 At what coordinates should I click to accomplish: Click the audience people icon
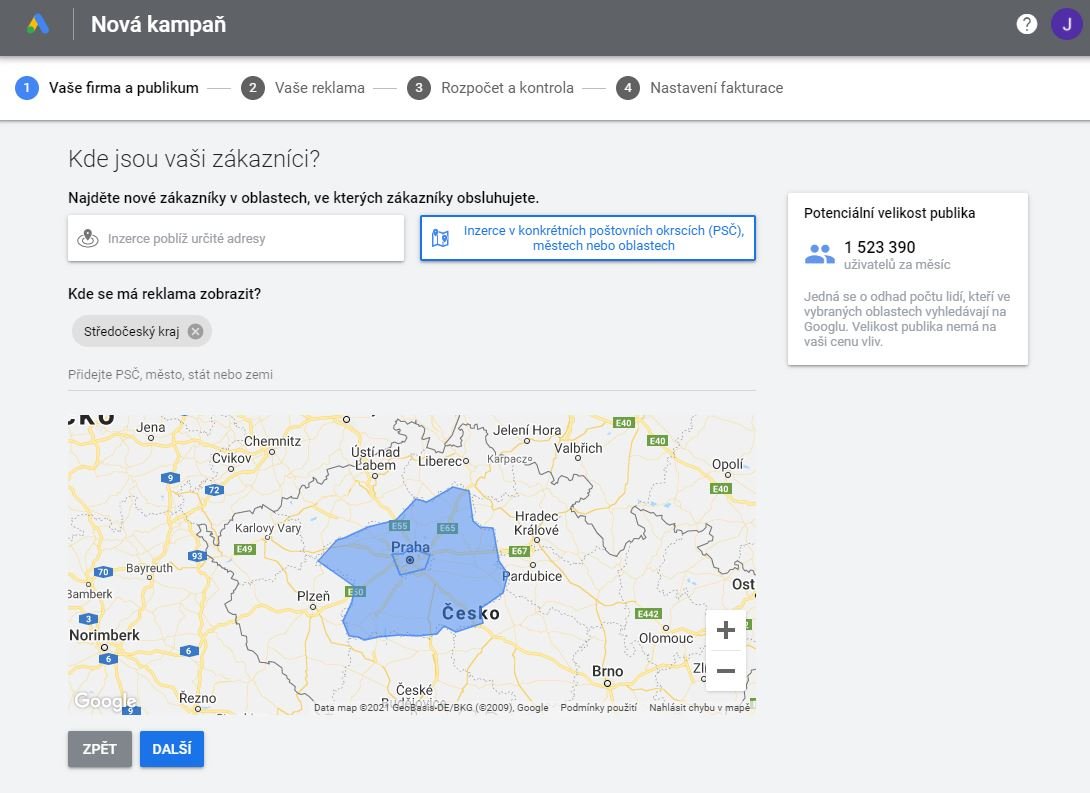[820, 254]
